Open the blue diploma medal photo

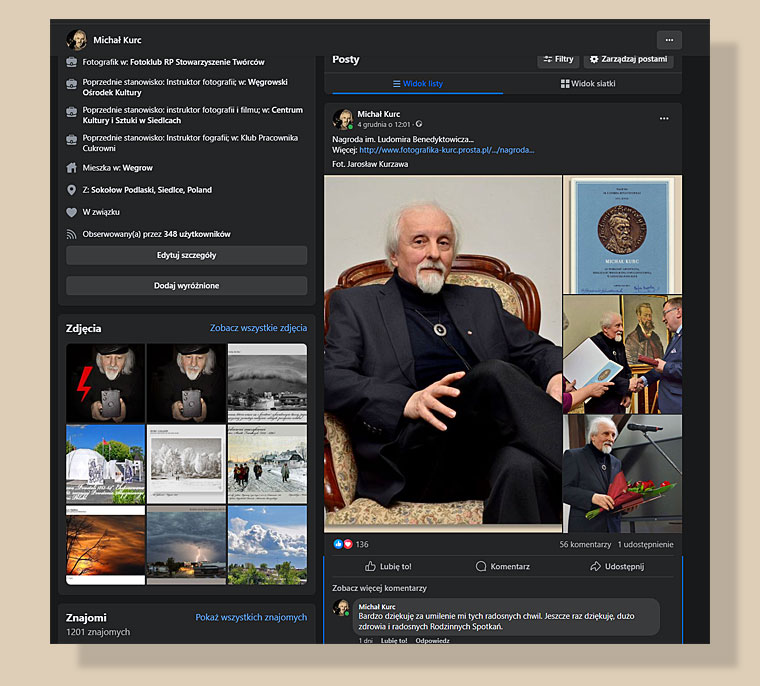(x=622, y=235)
